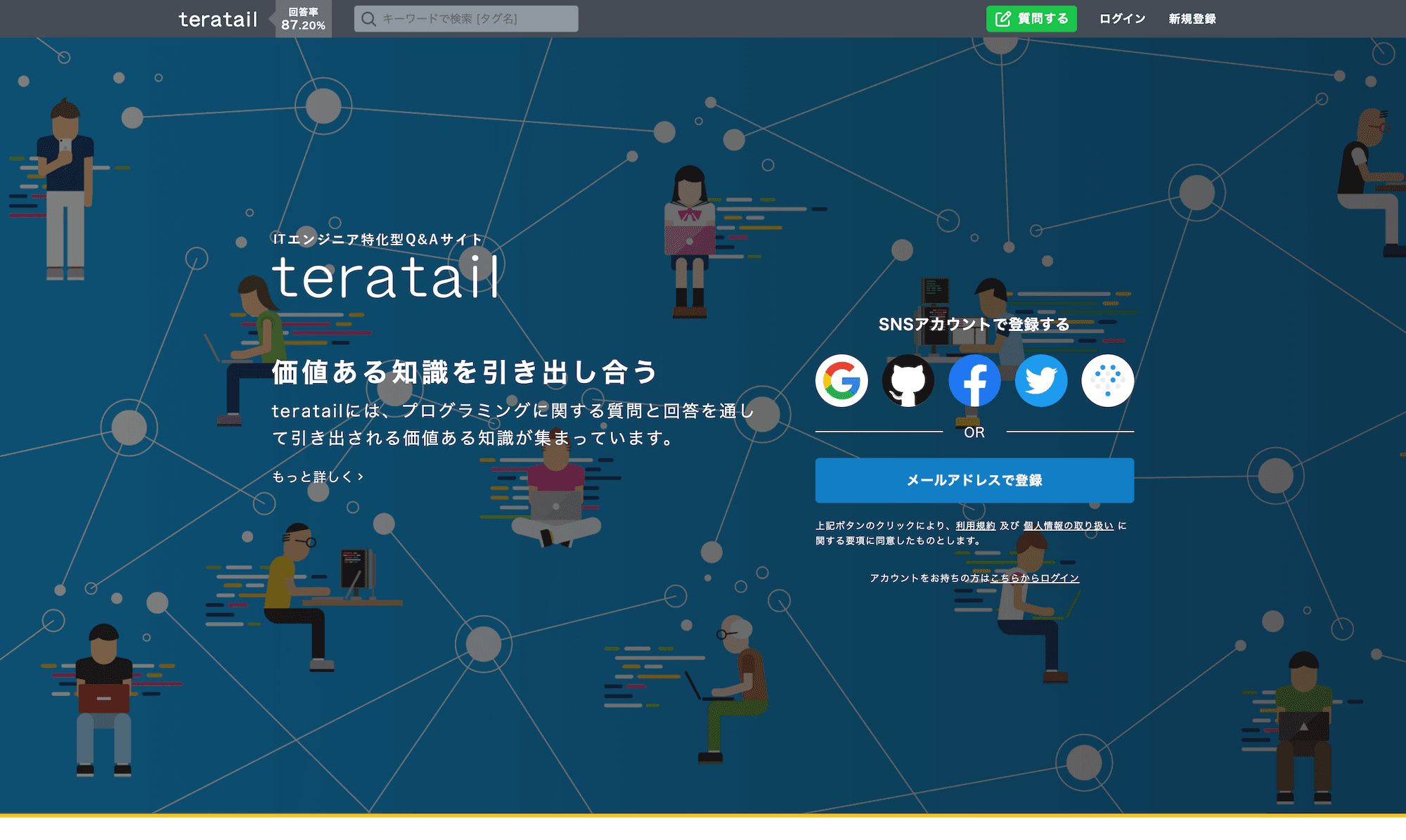Click the 質問する button
Image resolution: width=1406 pixels, height=840 pixels.
(1032, 19)
